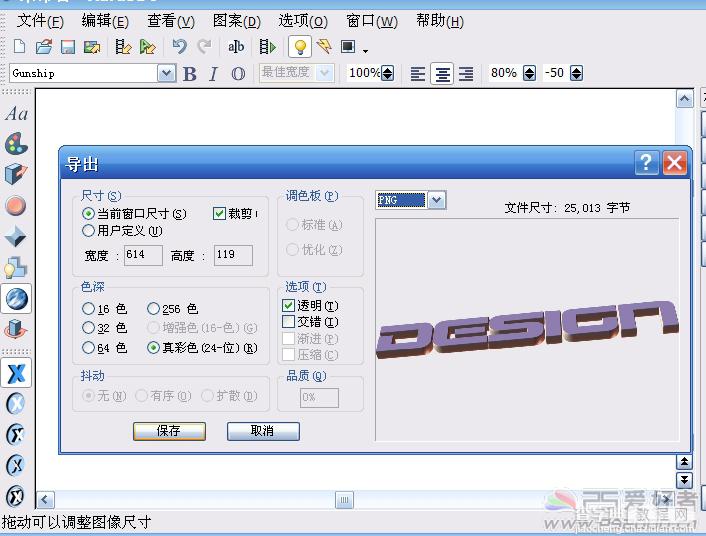Toggle outline text style
Viewport: 706px width, 536px height.
pos(238,73)
